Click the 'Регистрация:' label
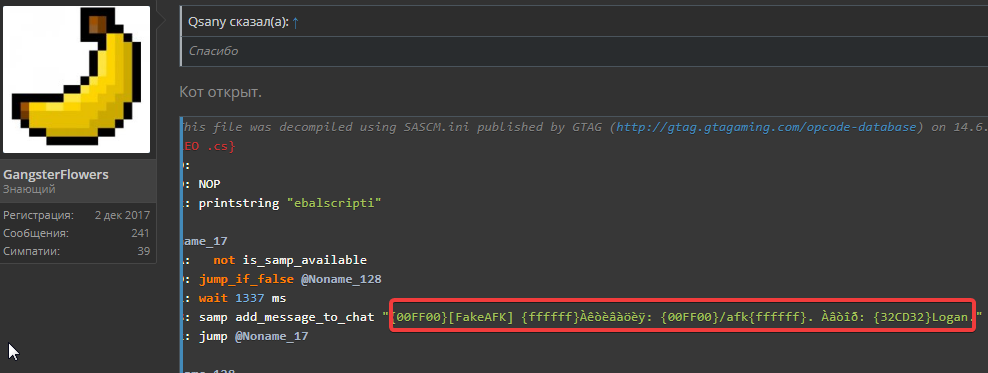This screenshot has width=988, height=373. coord(38,215)
